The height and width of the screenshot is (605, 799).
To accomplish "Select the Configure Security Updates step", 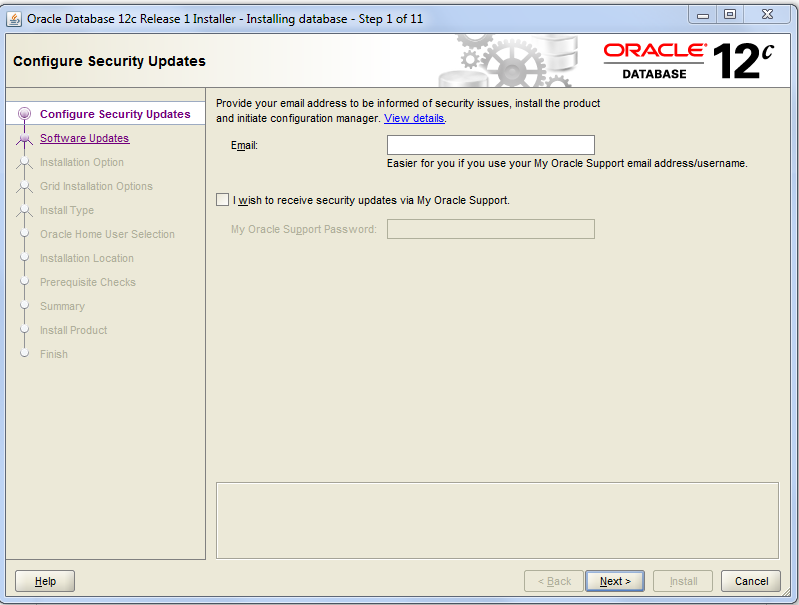I will (x=115, y=114).
